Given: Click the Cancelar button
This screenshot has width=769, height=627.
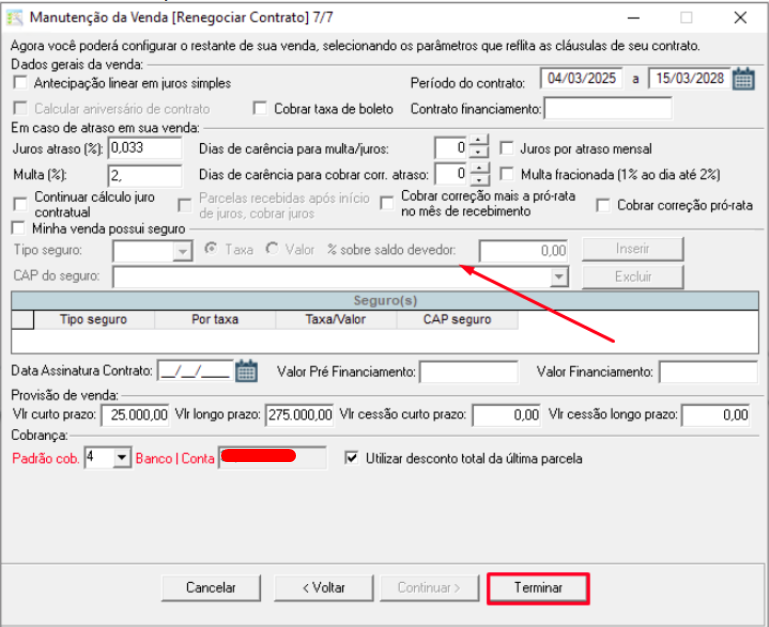Looking at the screenshot, I should 211,588.
